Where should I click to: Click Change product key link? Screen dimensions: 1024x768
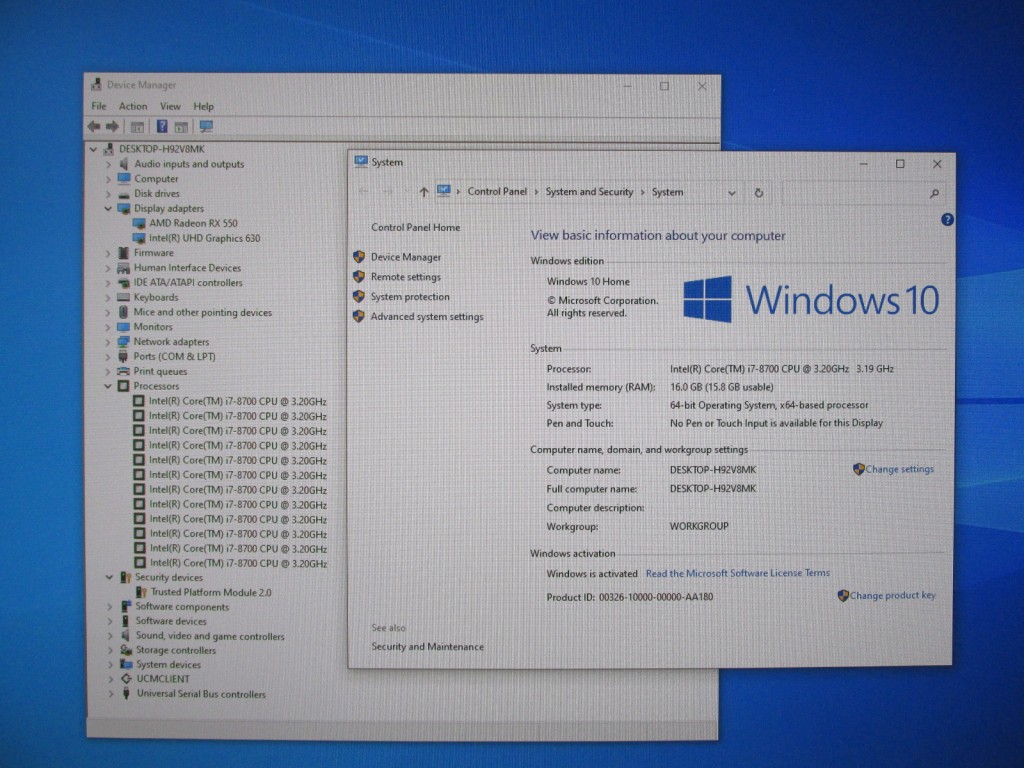point(892,596)
